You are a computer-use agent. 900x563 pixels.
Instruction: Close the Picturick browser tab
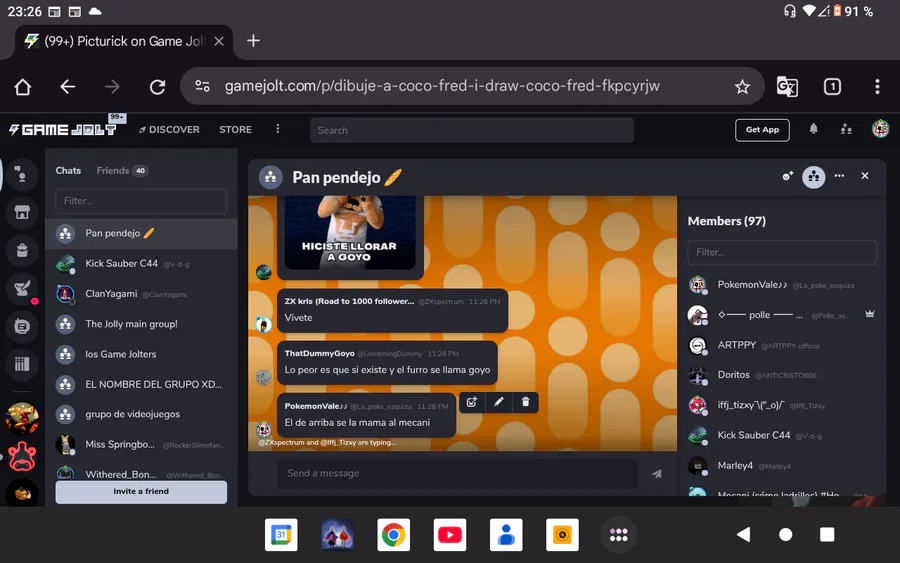(x=219, y=41)
